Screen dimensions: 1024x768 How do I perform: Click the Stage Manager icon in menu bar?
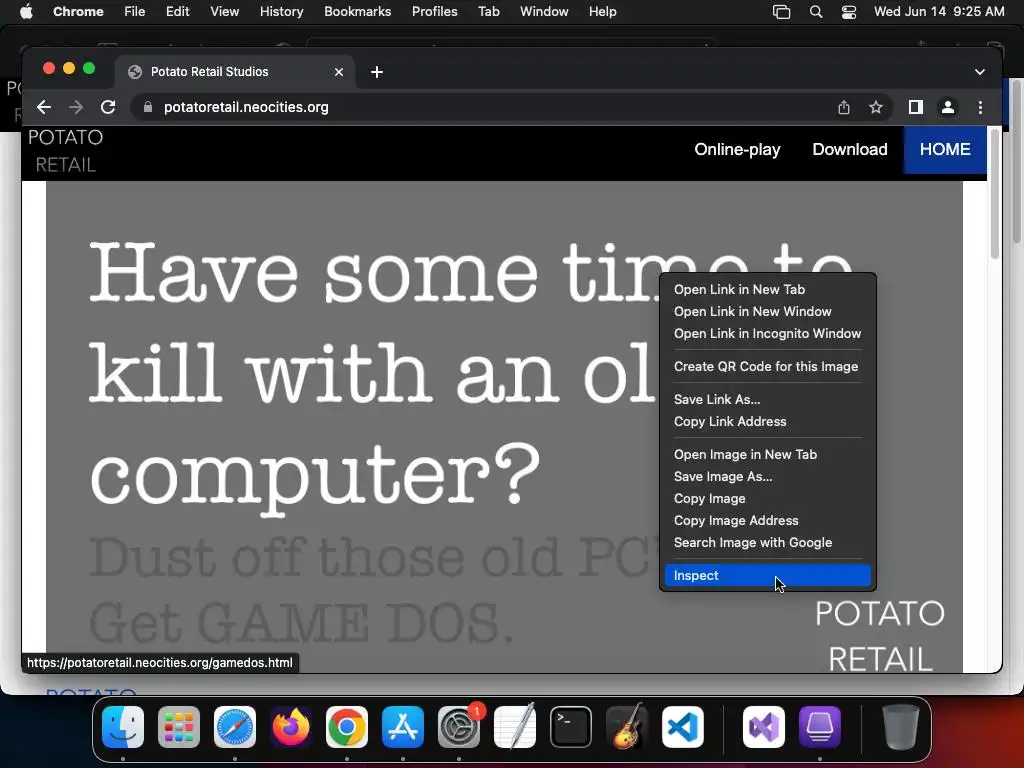point(781,12)
